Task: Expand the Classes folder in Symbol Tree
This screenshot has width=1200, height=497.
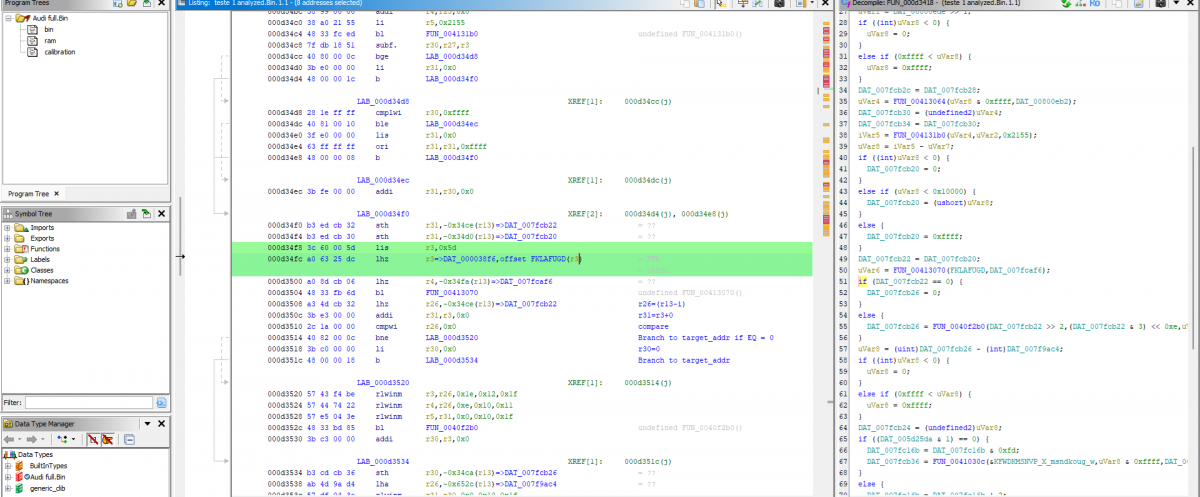Action: 8,270
